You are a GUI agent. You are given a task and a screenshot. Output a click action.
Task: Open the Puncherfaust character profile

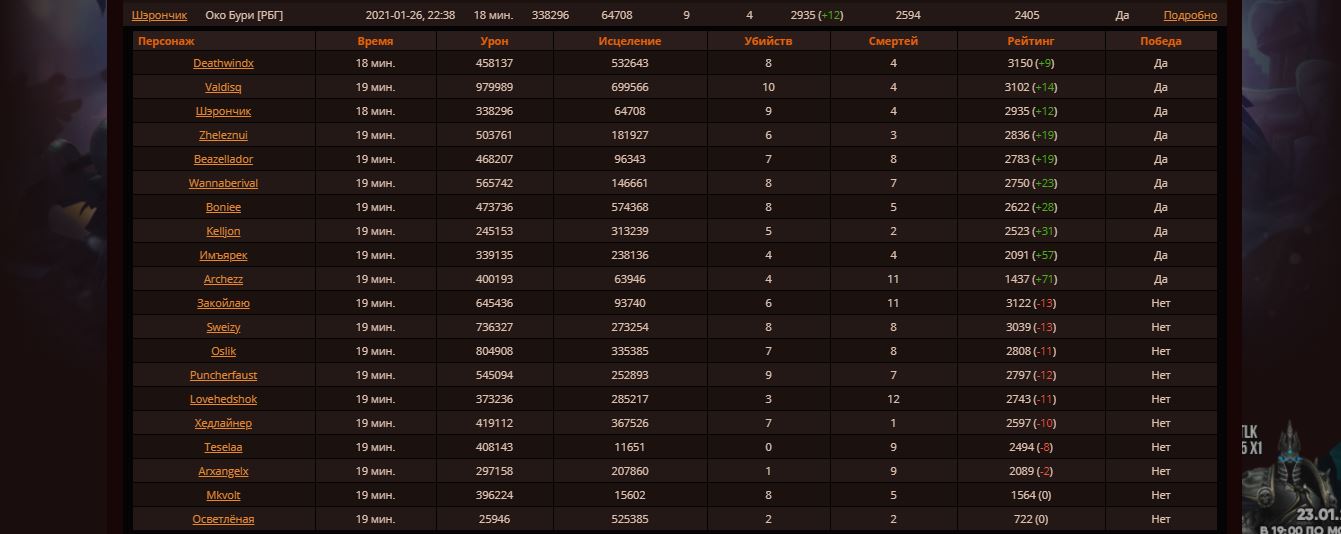pos(223,375)
